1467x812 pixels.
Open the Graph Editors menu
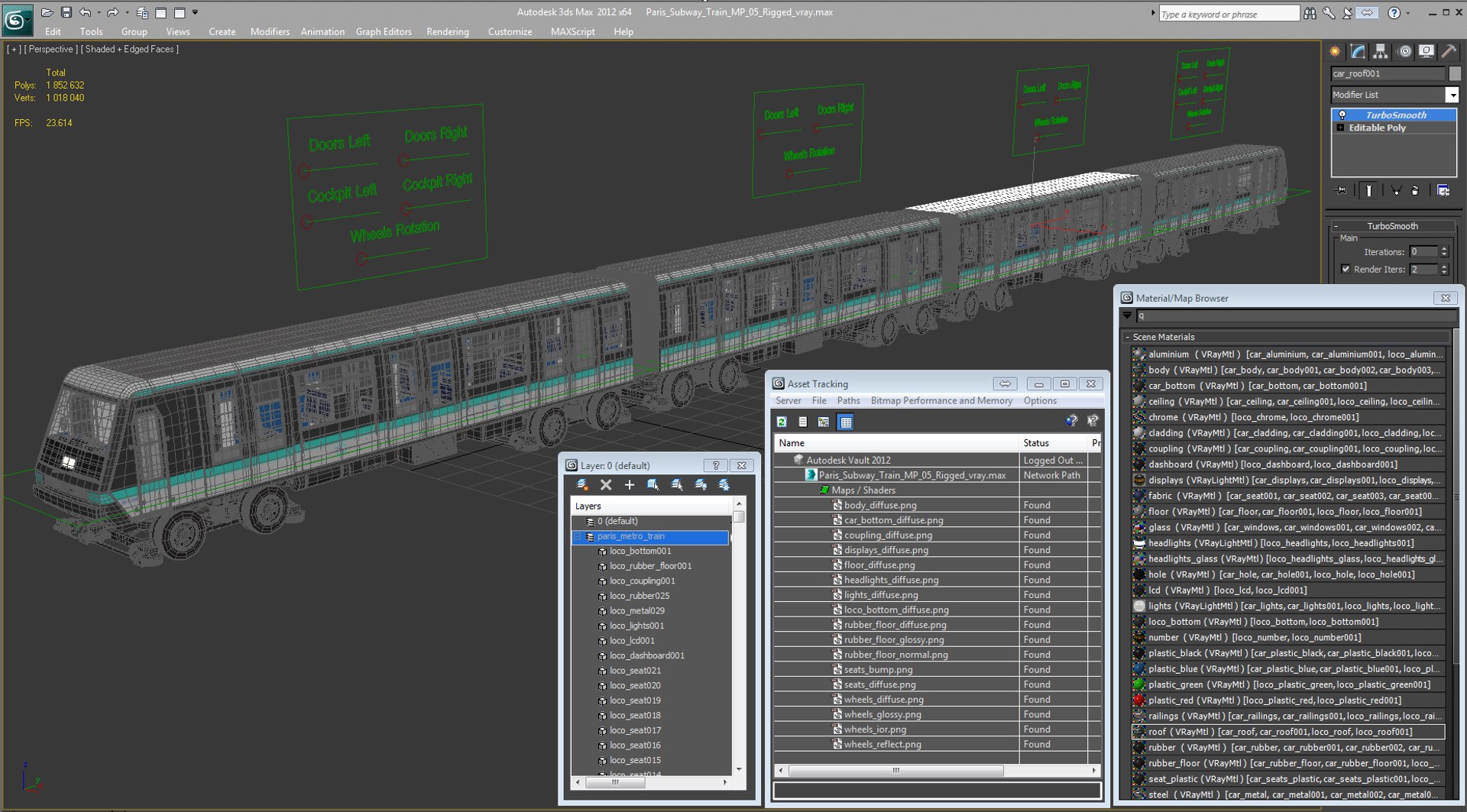(384, 31)
